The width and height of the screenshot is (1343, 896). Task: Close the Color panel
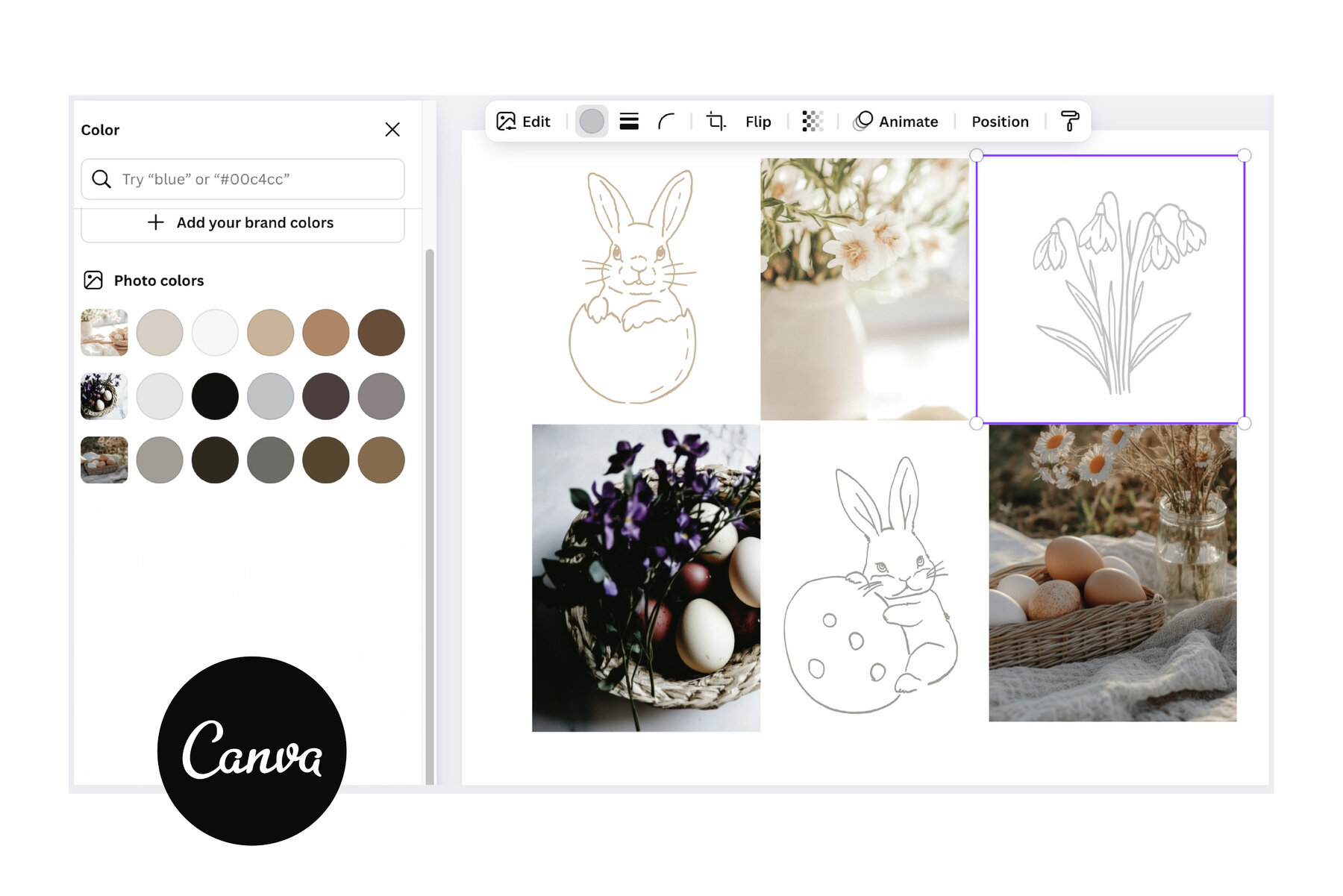[392, 130]
